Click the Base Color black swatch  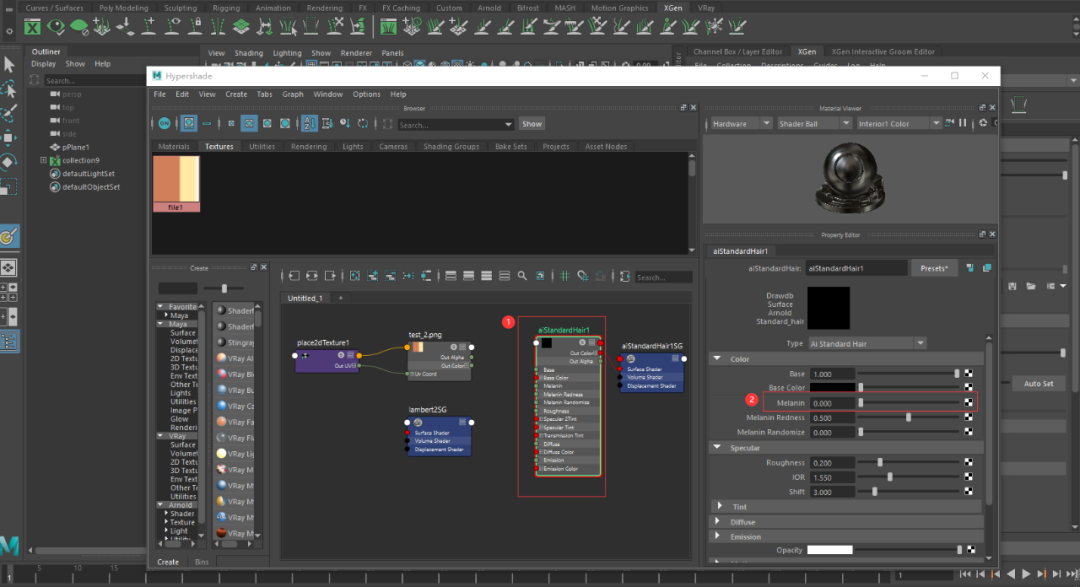pyautogui.click(x=832, y=388)
